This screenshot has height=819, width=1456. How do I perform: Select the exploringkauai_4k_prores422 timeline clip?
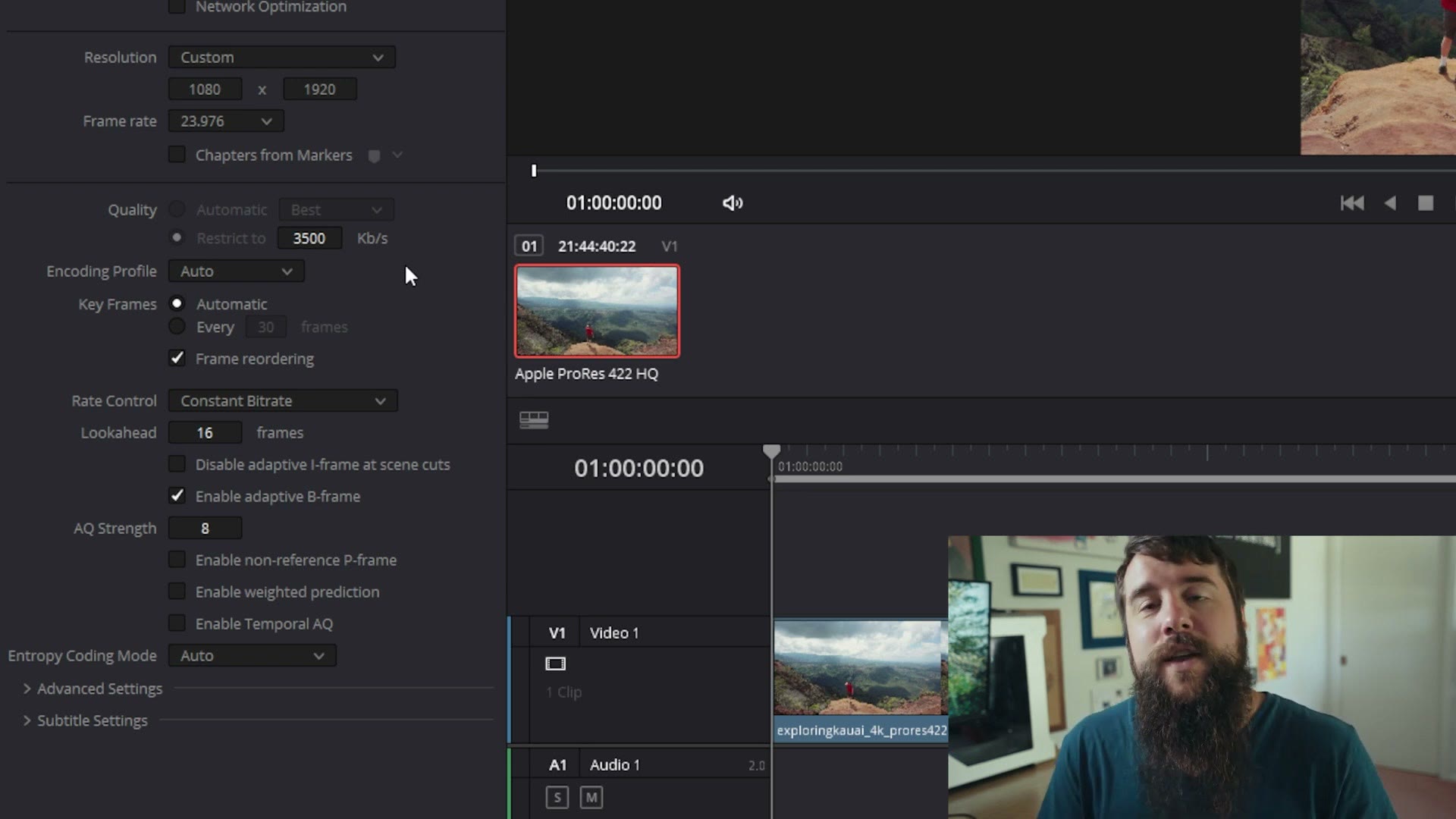861,680
